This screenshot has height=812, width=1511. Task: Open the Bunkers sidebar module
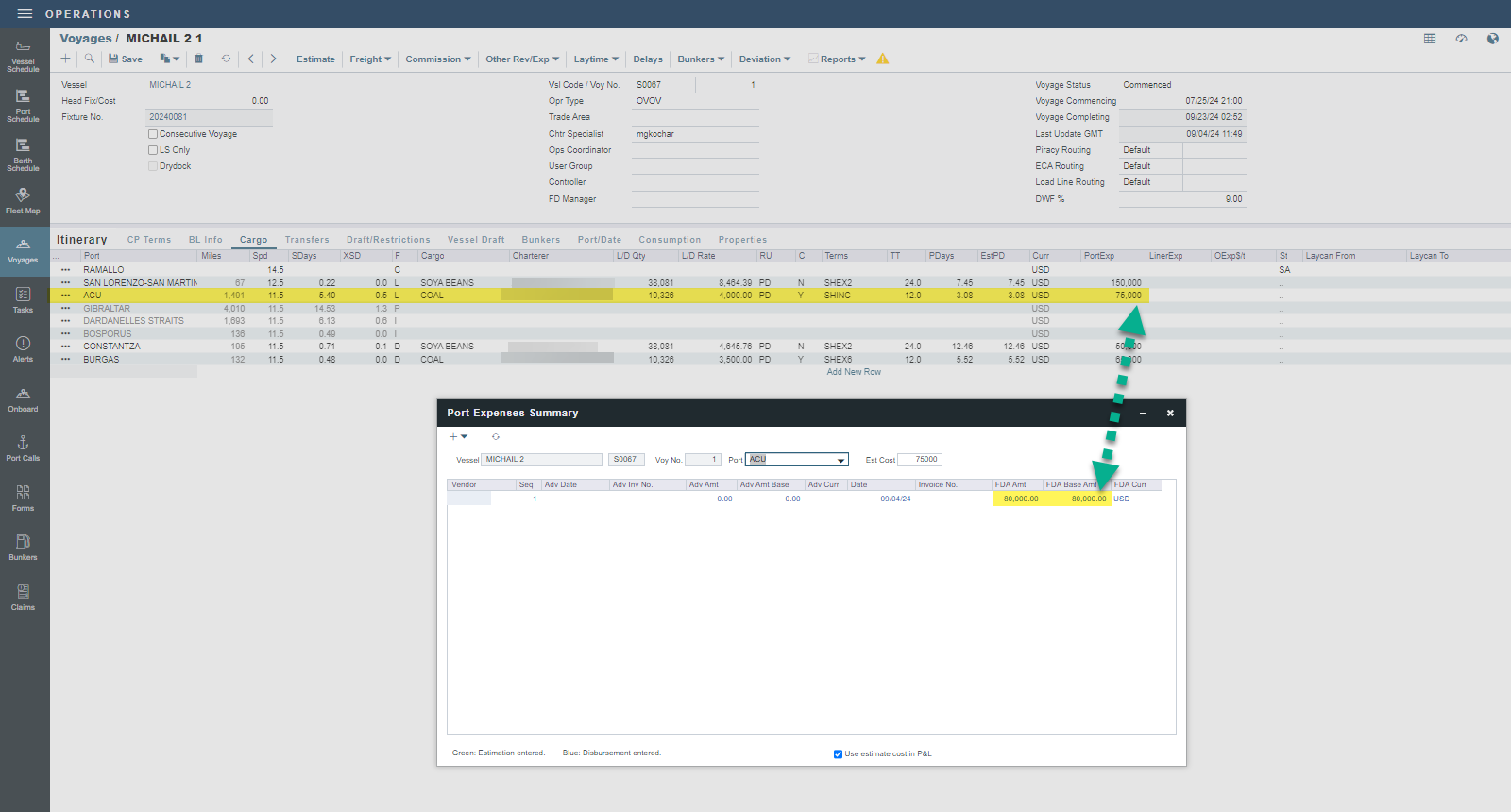23,547
